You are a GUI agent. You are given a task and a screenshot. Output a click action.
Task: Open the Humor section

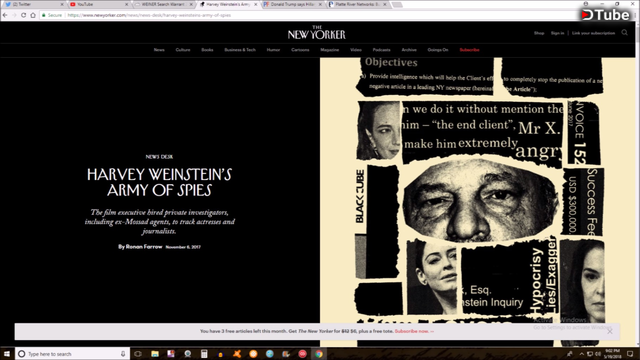pos(273,50)
